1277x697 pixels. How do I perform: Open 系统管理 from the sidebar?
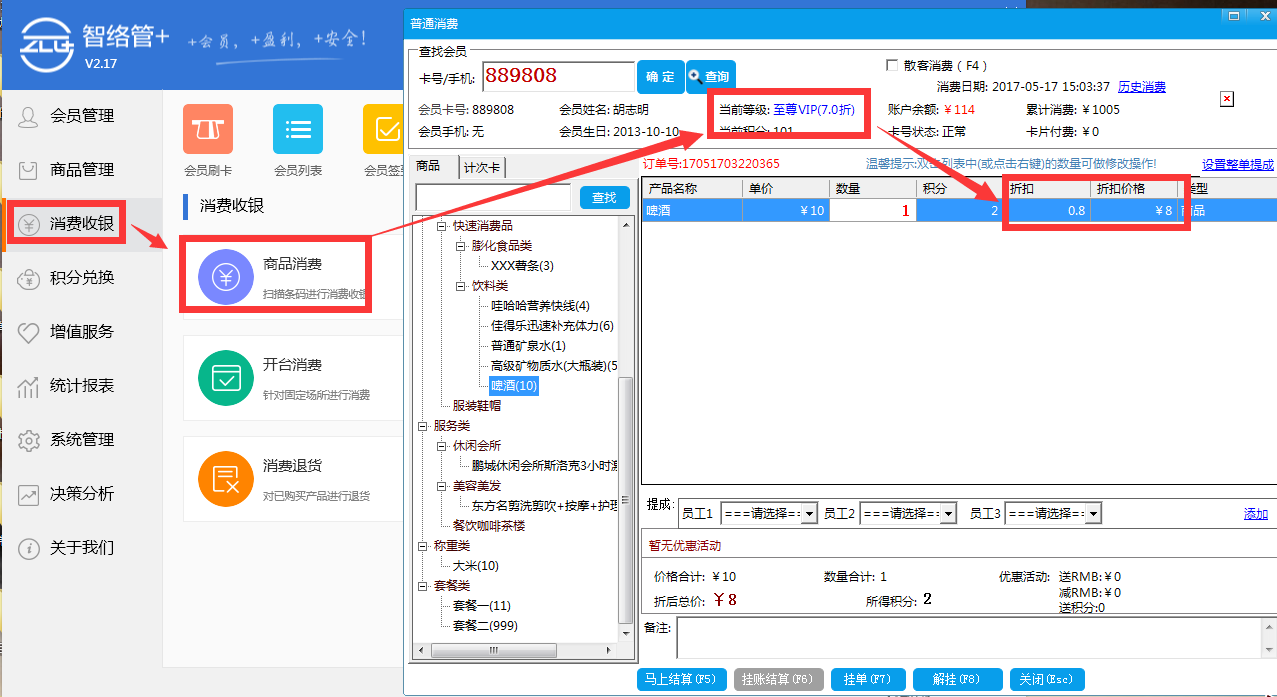[80, 439]
